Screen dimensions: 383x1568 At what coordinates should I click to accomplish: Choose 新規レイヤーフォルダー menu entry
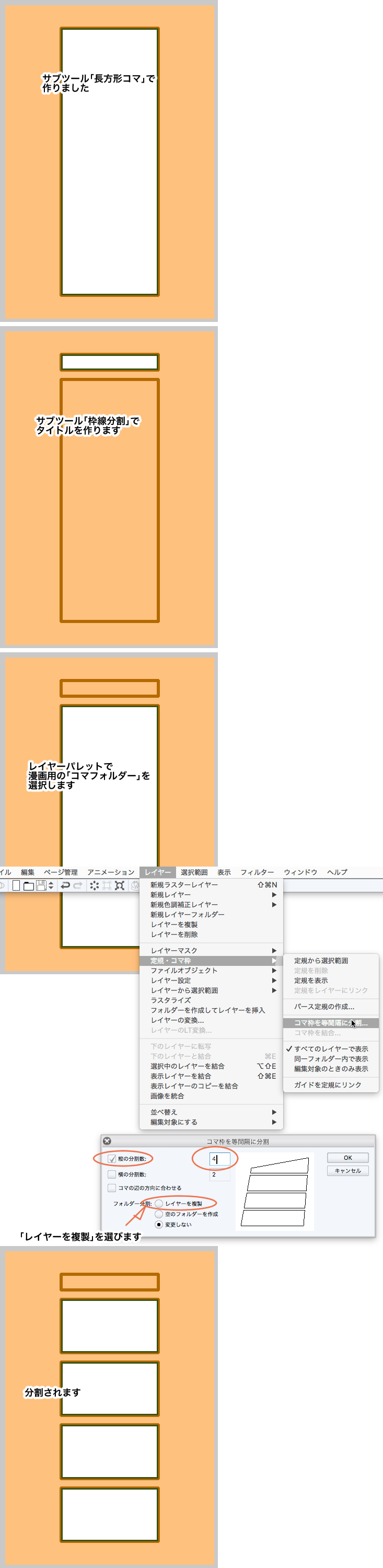click(x=211, y=914)
